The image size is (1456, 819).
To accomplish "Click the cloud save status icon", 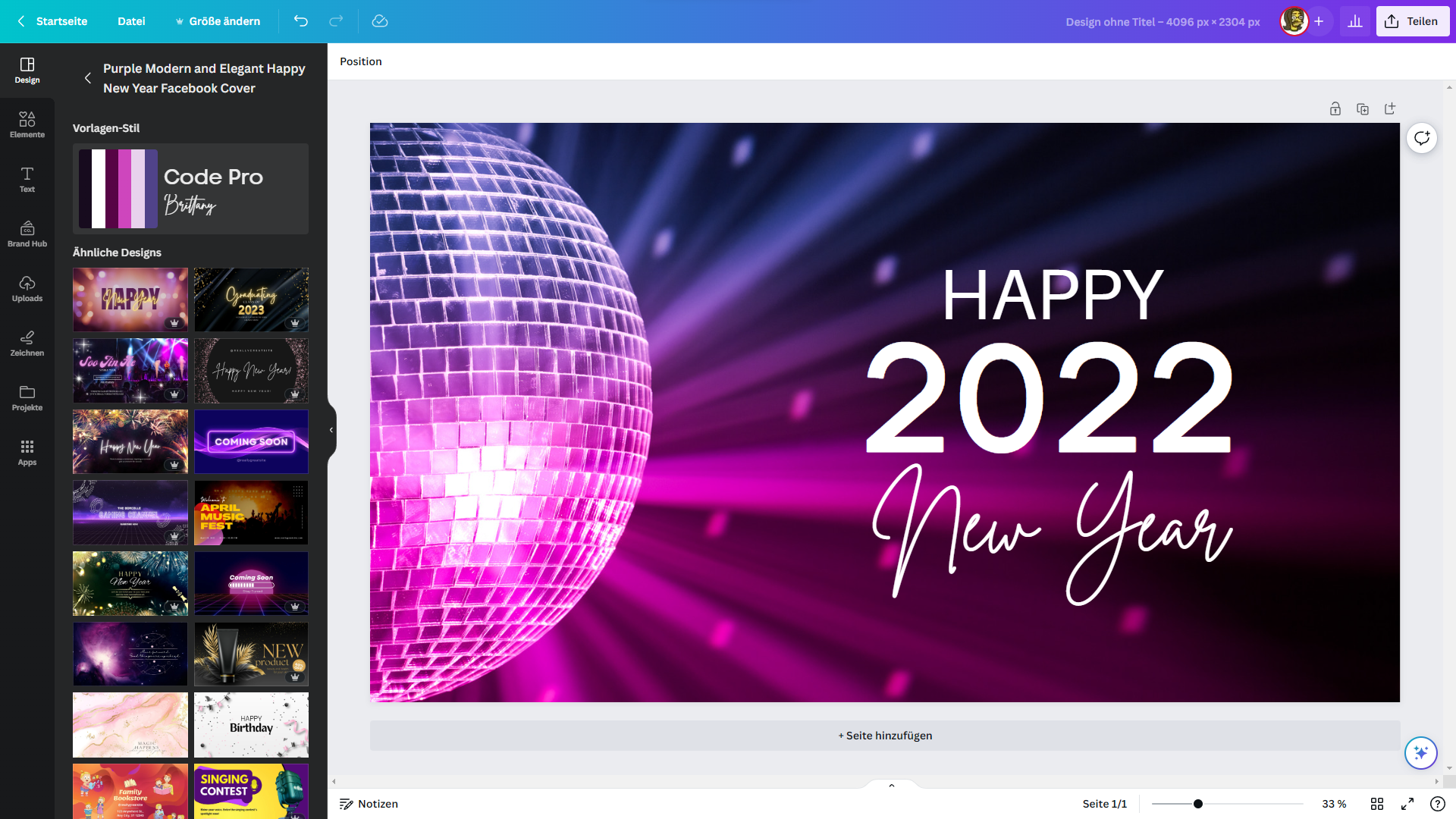I will tap(380, 21).
